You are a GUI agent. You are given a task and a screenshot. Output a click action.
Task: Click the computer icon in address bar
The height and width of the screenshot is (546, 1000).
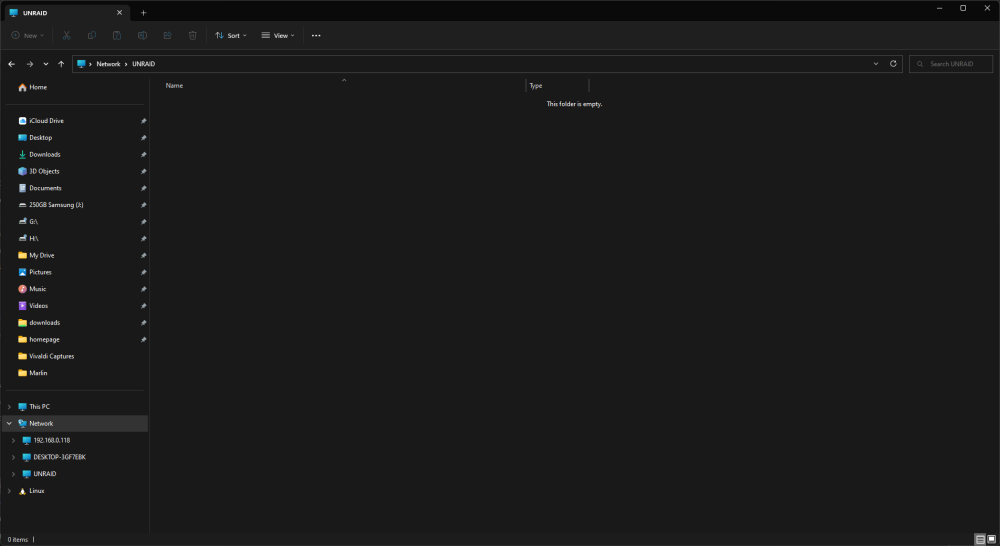point(81,64)
